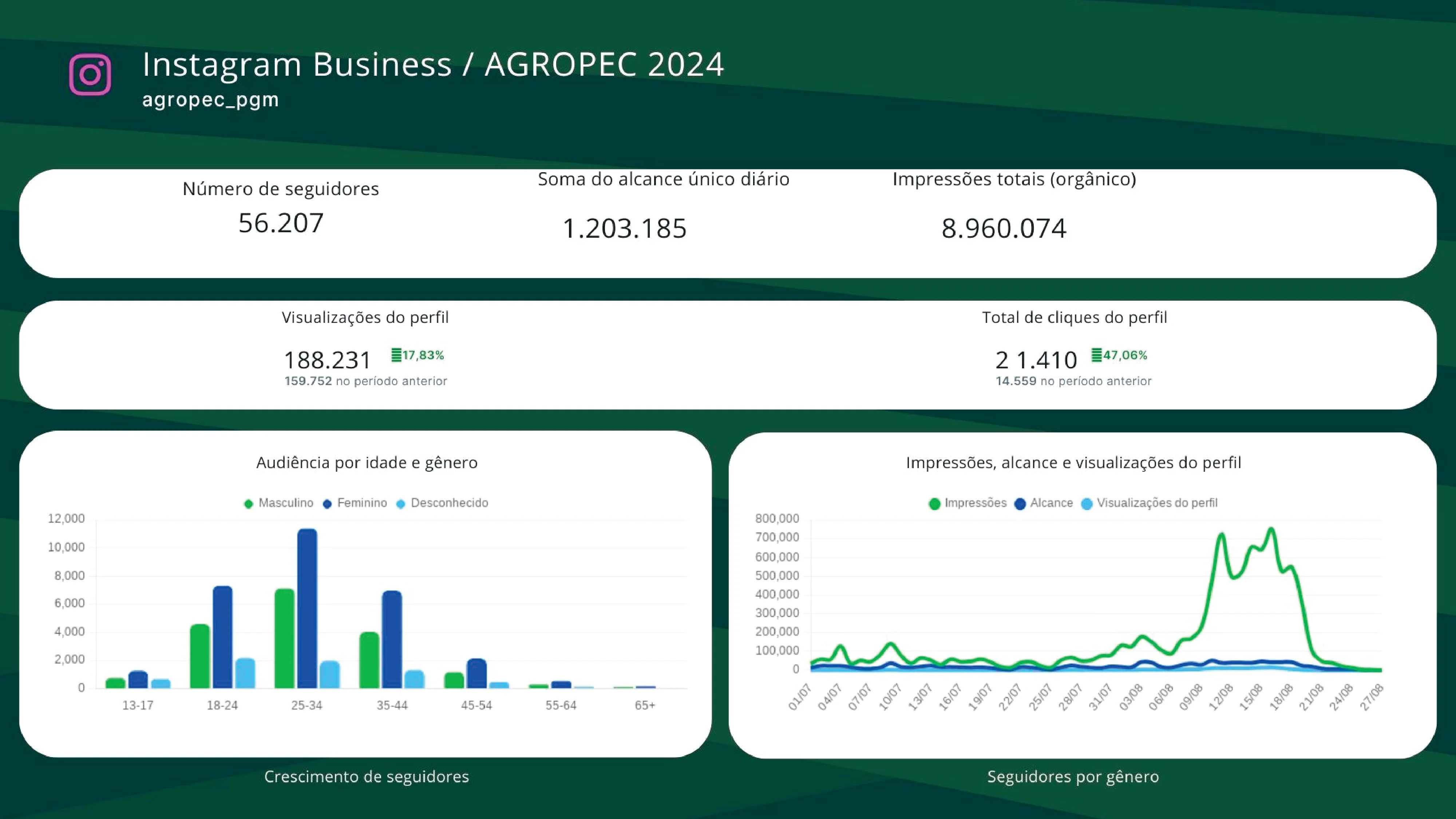Click the 14.559 no período anterior text

[1073, 381]
